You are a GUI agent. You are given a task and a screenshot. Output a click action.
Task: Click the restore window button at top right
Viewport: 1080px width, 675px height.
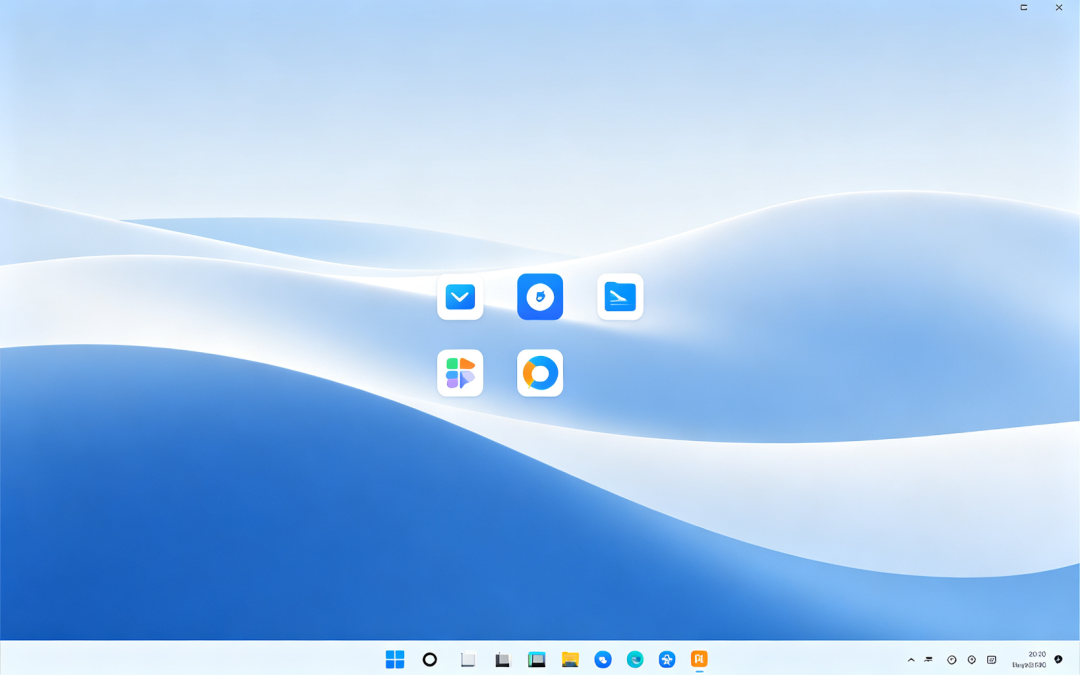point(1024,8)
